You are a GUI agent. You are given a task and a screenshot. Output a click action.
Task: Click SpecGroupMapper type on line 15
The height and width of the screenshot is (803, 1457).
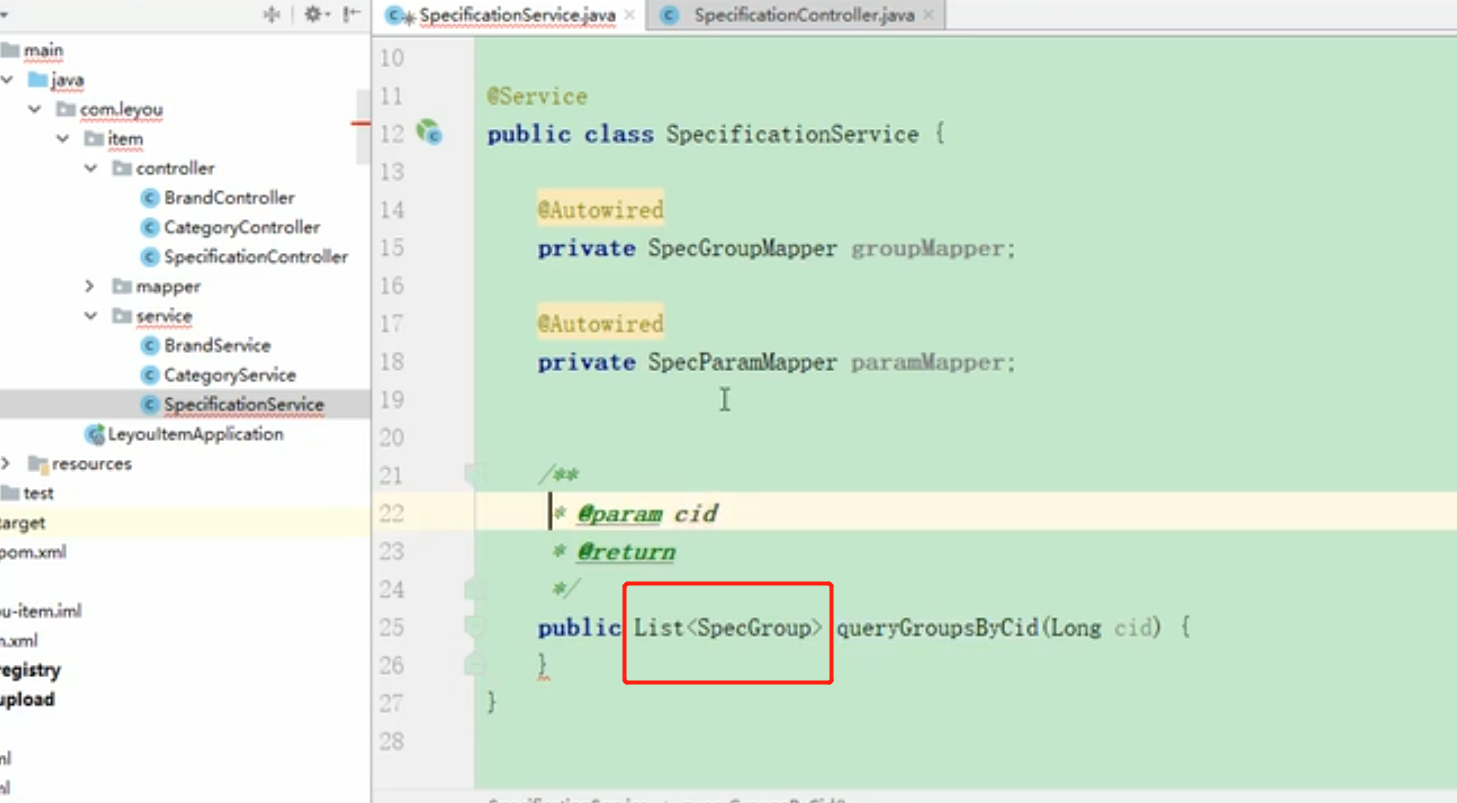(x=742, y=248)
